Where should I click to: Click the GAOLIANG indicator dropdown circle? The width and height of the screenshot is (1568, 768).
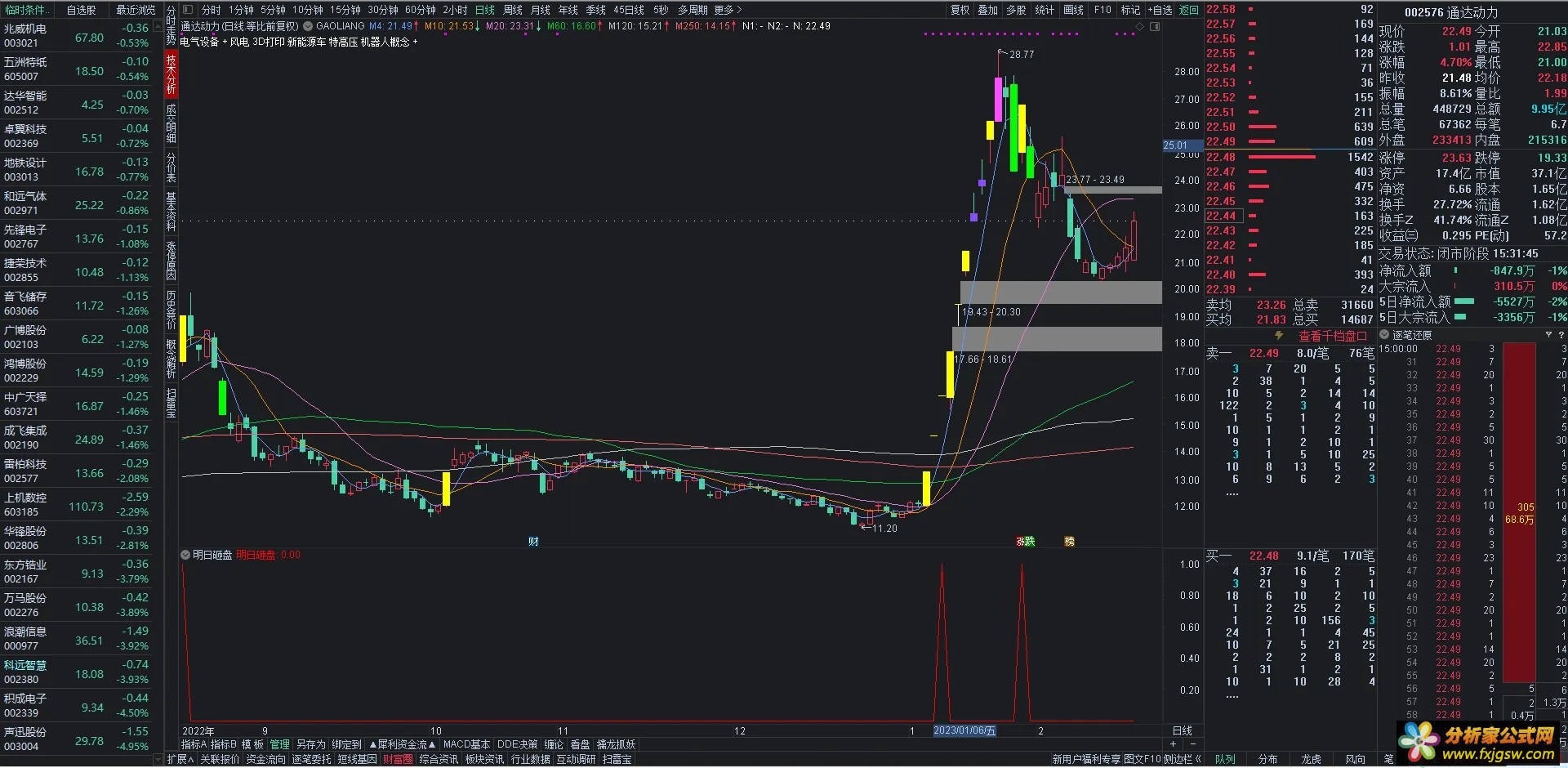(309, 26)
